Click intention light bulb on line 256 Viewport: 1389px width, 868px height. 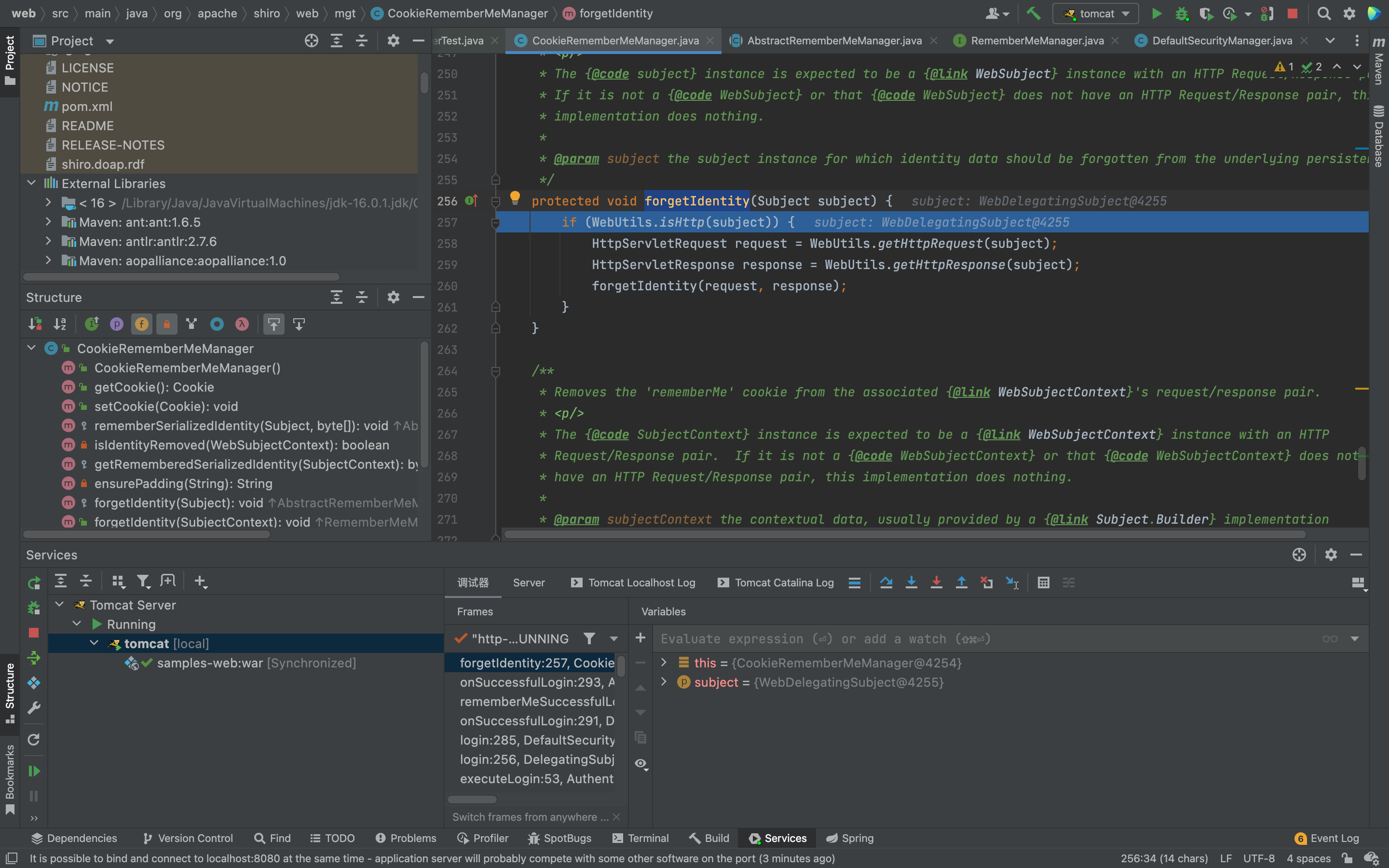515,198
